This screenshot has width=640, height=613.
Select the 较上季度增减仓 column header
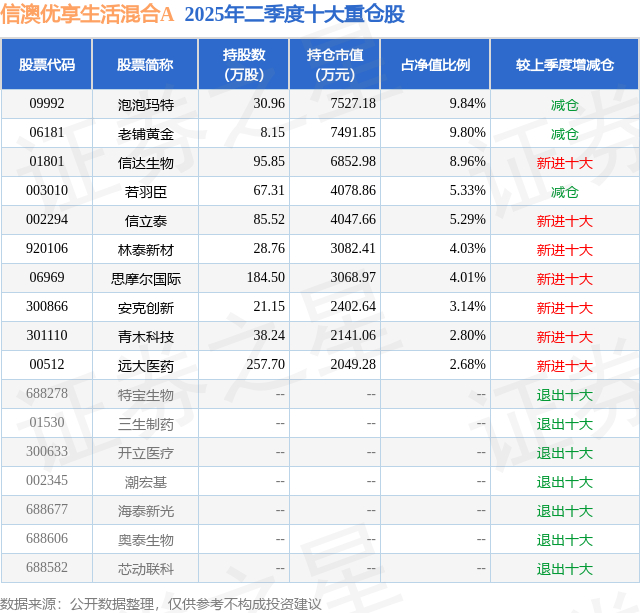pyautogui.click(x=564, y=64)
